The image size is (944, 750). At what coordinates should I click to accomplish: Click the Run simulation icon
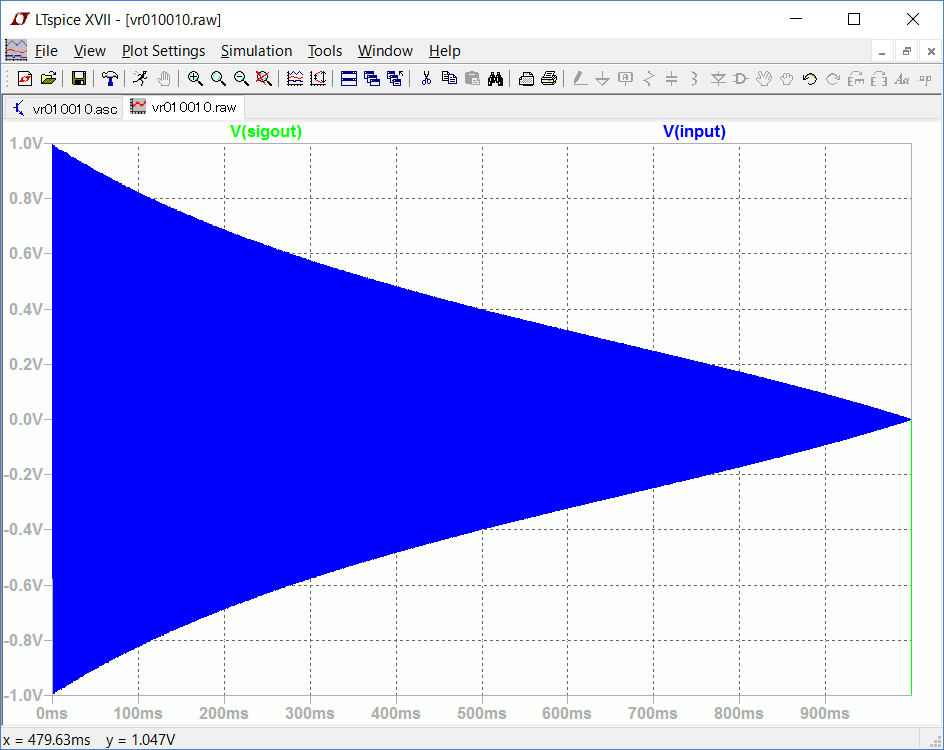point(141,78)
